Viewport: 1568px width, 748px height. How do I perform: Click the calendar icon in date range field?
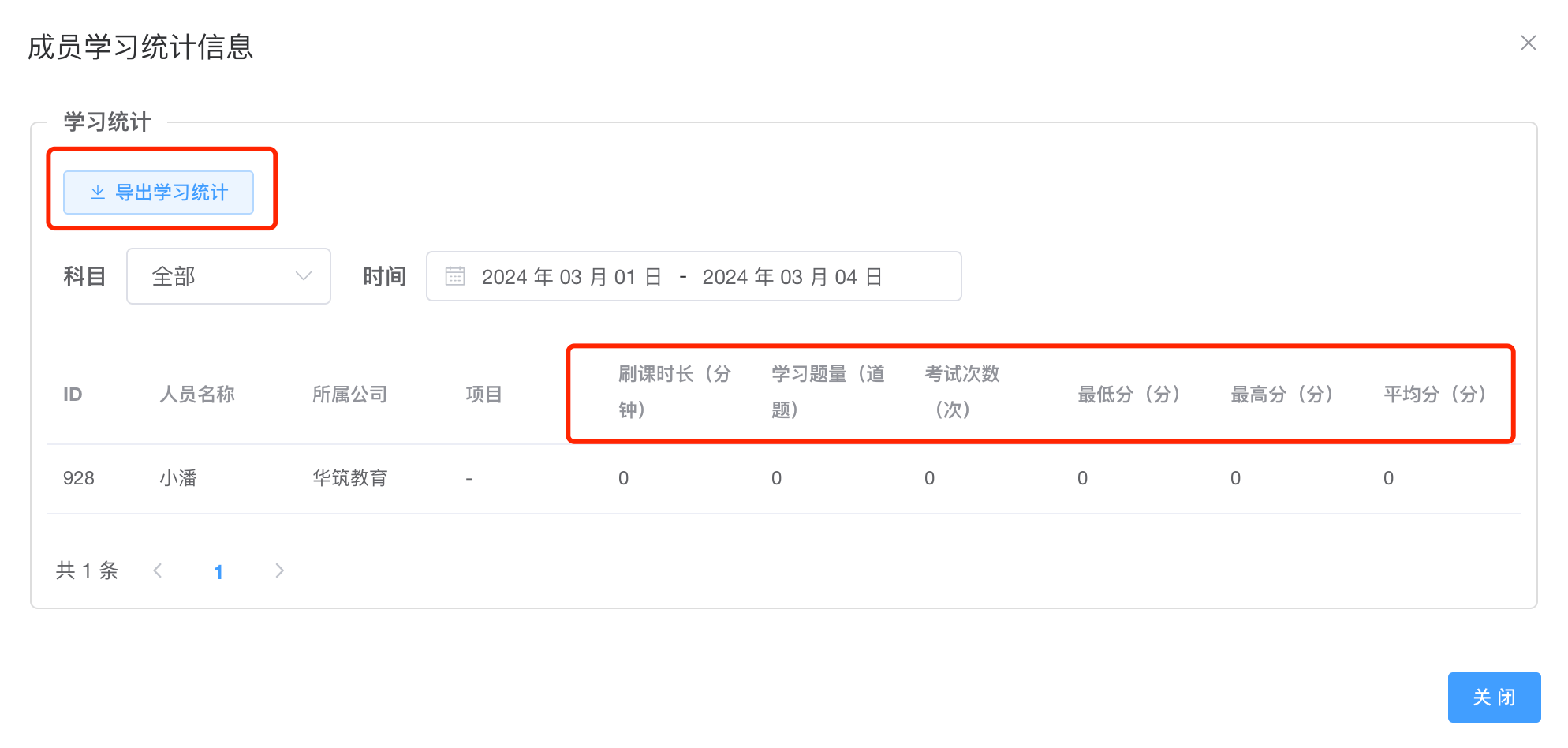[455, 276]
